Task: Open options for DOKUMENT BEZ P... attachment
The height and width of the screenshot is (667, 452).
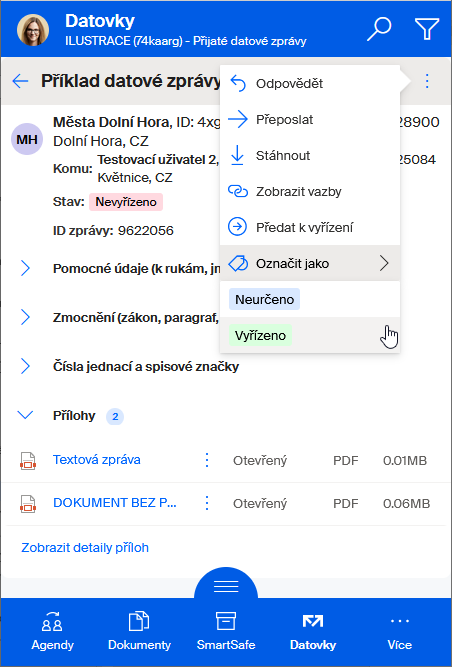Action: tap(207, 503)
